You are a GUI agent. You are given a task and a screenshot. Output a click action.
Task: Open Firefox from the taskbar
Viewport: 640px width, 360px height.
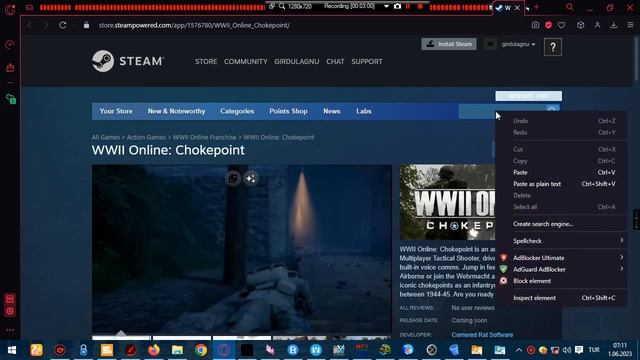click(x=153, y=350)
